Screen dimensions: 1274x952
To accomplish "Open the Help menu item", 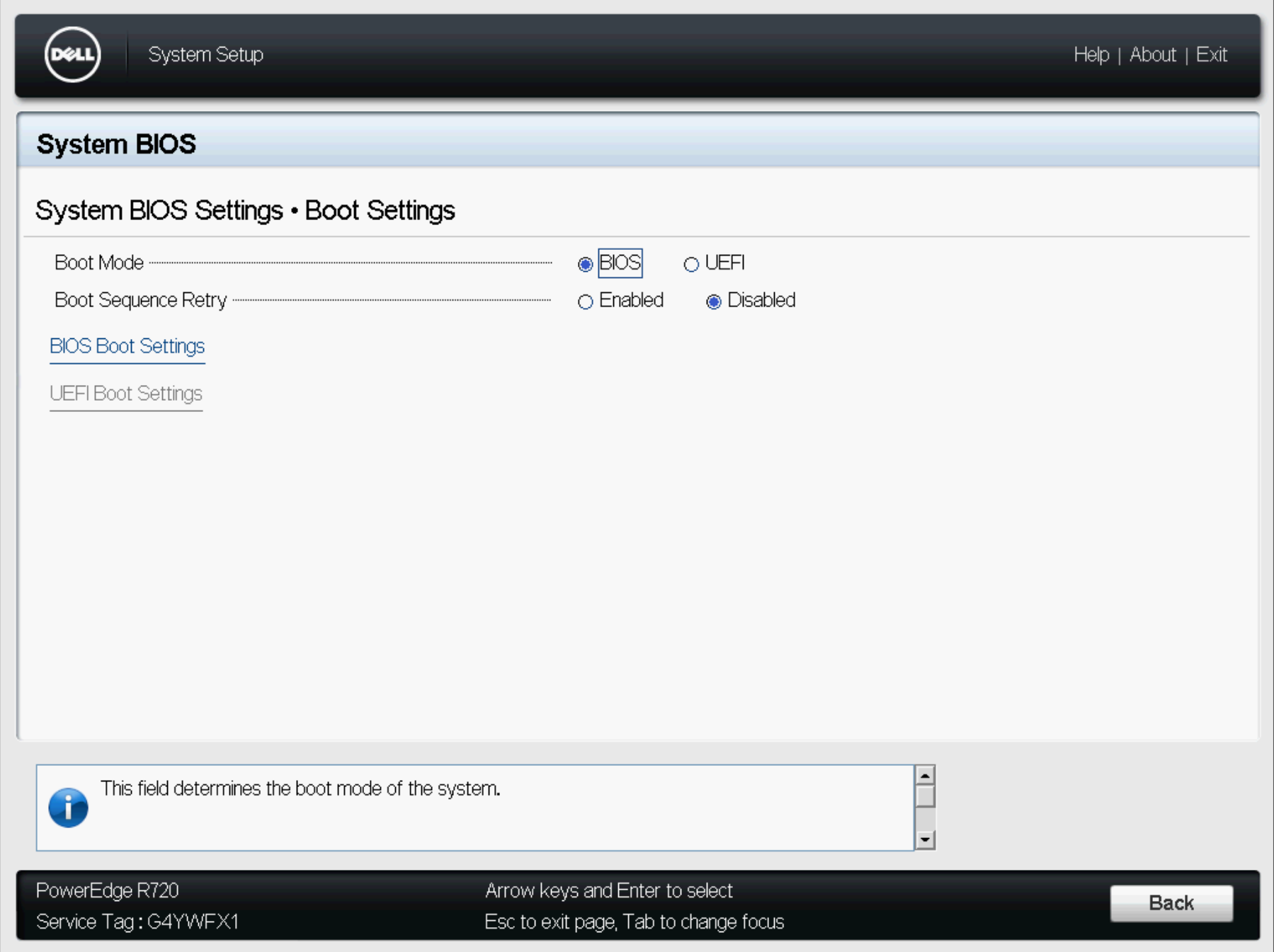I will tap(1091, 55).
